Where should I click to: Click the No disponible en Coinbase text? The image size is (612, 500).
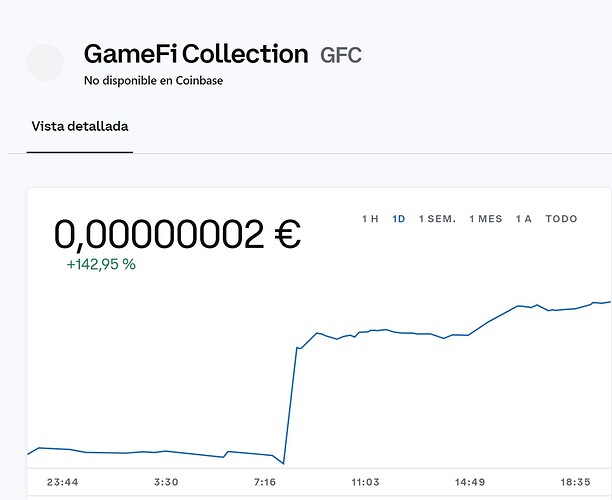(x=153, y=81)
